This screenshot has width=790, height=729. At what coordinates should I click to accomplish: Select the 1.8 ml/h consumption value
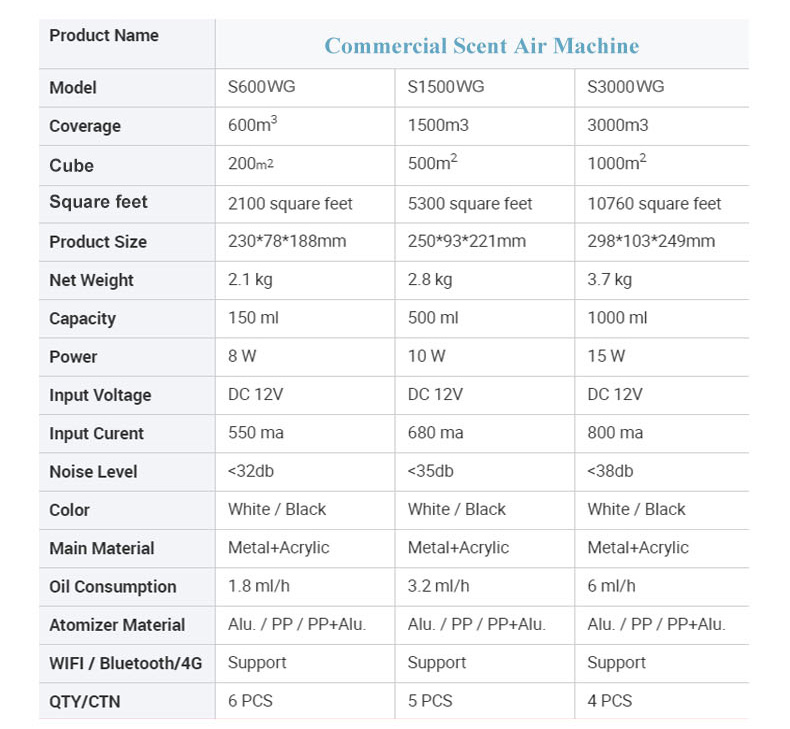[x=258, y=586]
